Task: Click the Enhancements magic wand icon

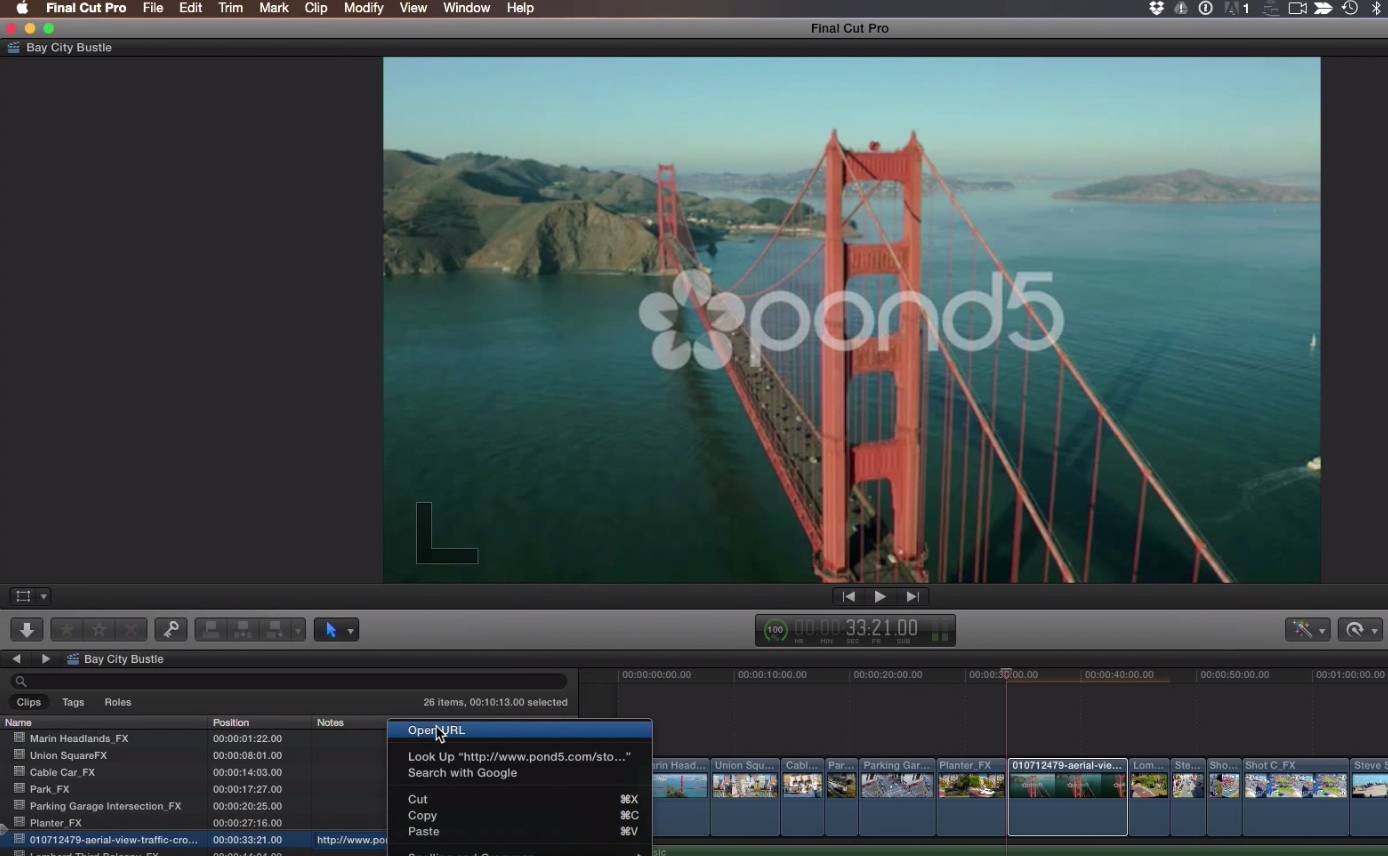Action: tap(1301, 630)
